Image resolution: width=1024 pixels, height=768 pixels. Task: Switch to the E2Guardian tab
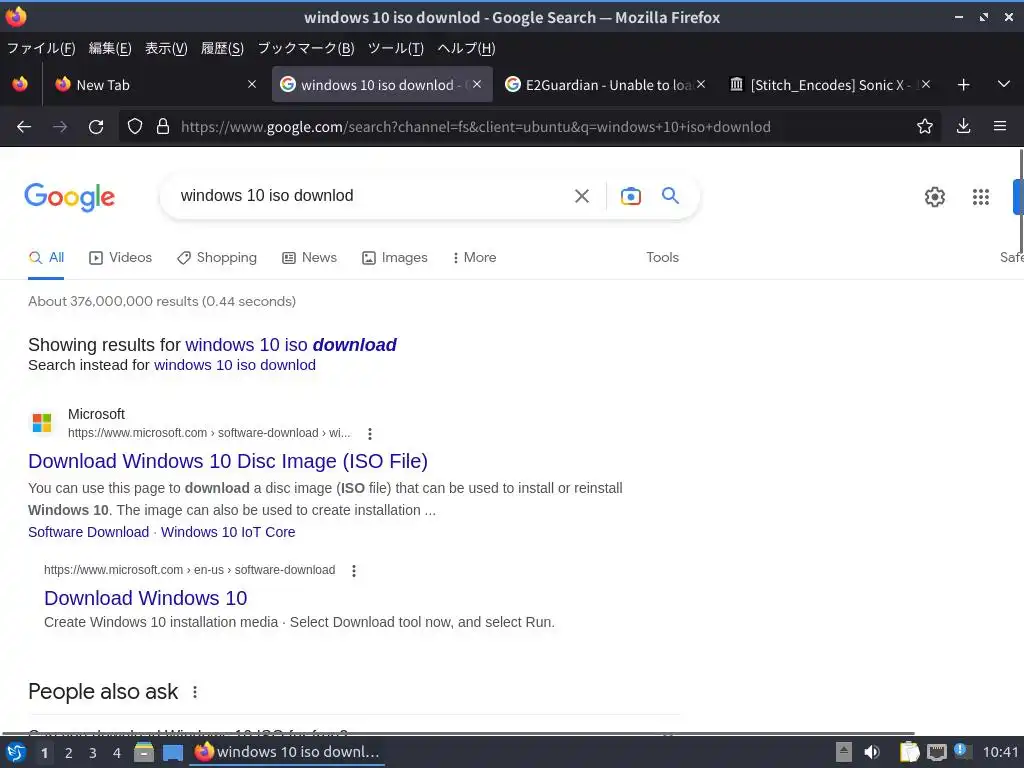pyautogui.click(x=605, y=85)
